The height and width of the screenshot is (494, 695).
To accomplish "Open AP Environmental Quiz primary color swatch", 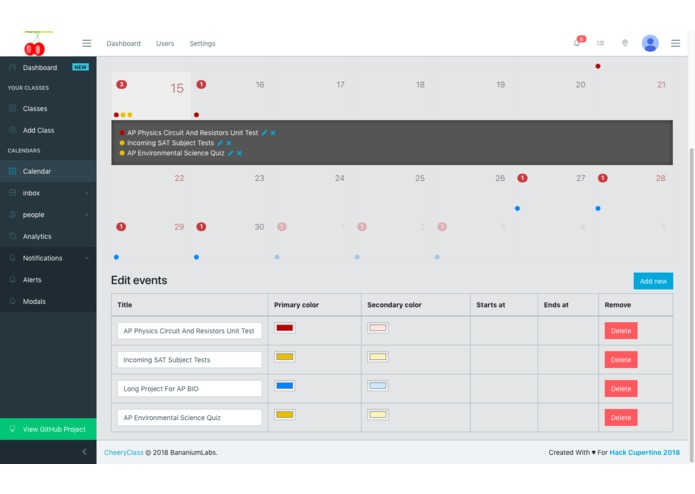I will [x=285, y=415].
